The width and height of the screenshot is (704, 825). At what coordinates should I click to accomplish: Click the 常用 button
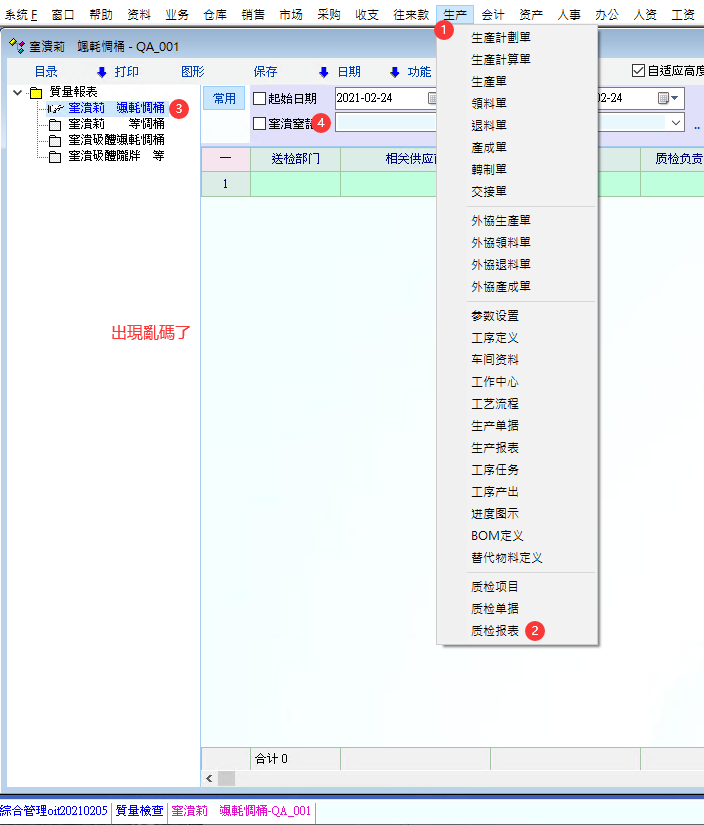point(224,99)
